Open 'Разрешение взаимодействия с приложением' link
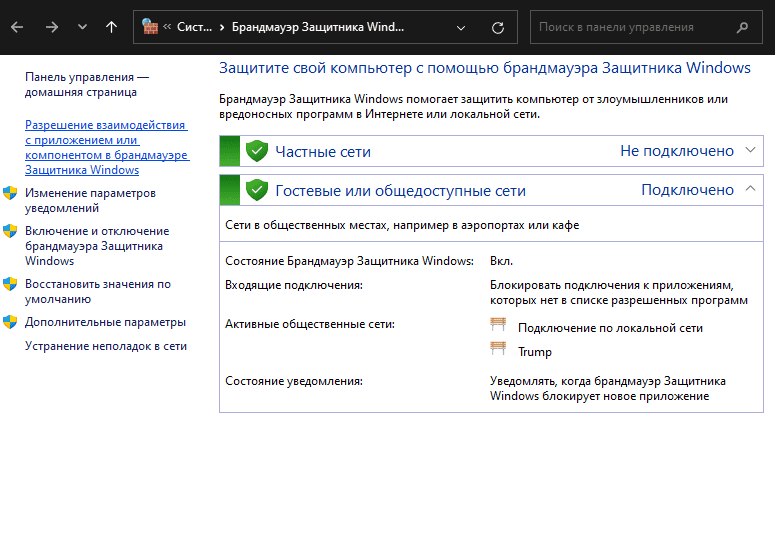Screen dimensions: 775x534 tap(107, 147)
